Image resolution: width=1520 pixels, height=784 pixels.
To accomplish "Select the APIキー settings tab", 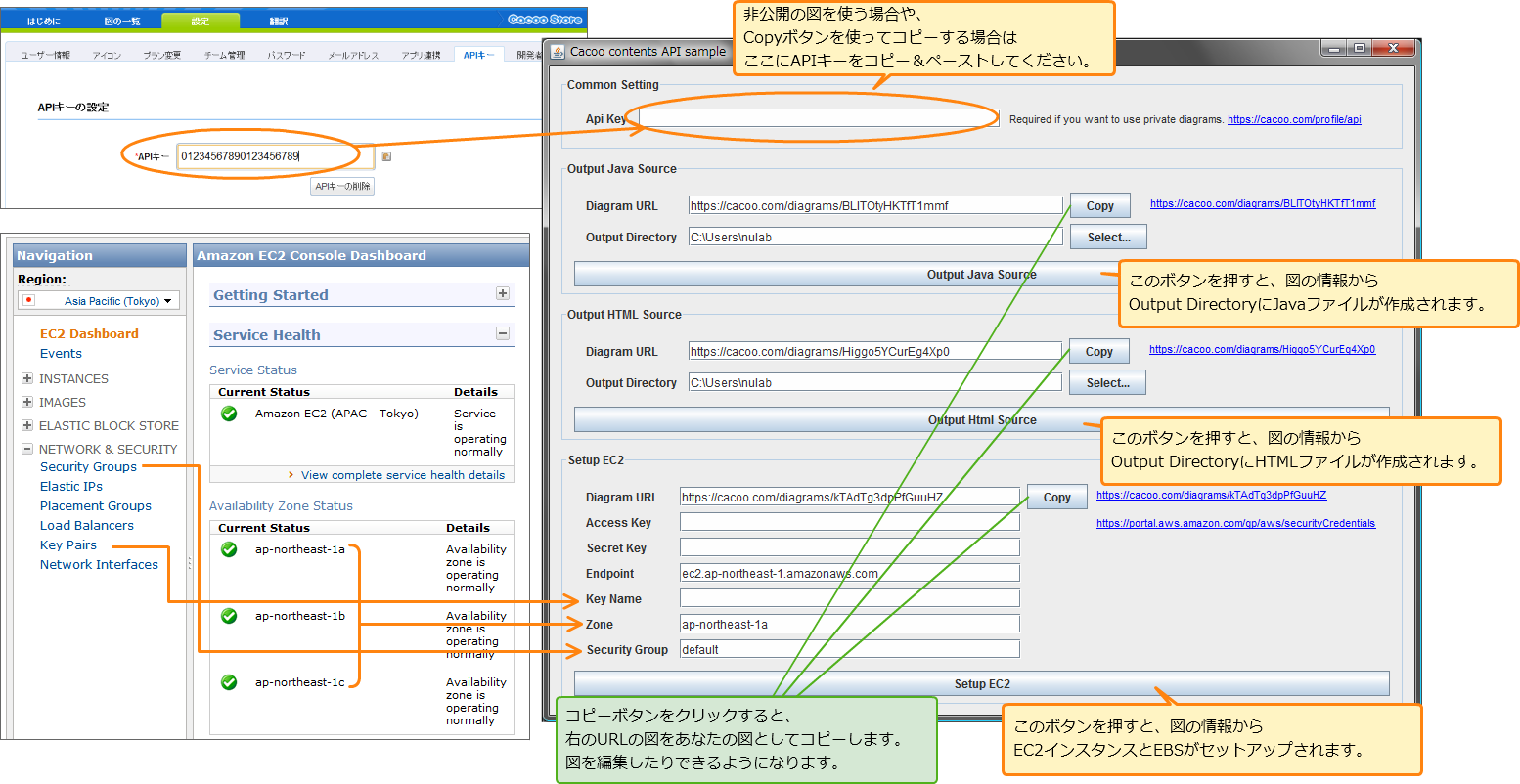I will click(480, 55).
